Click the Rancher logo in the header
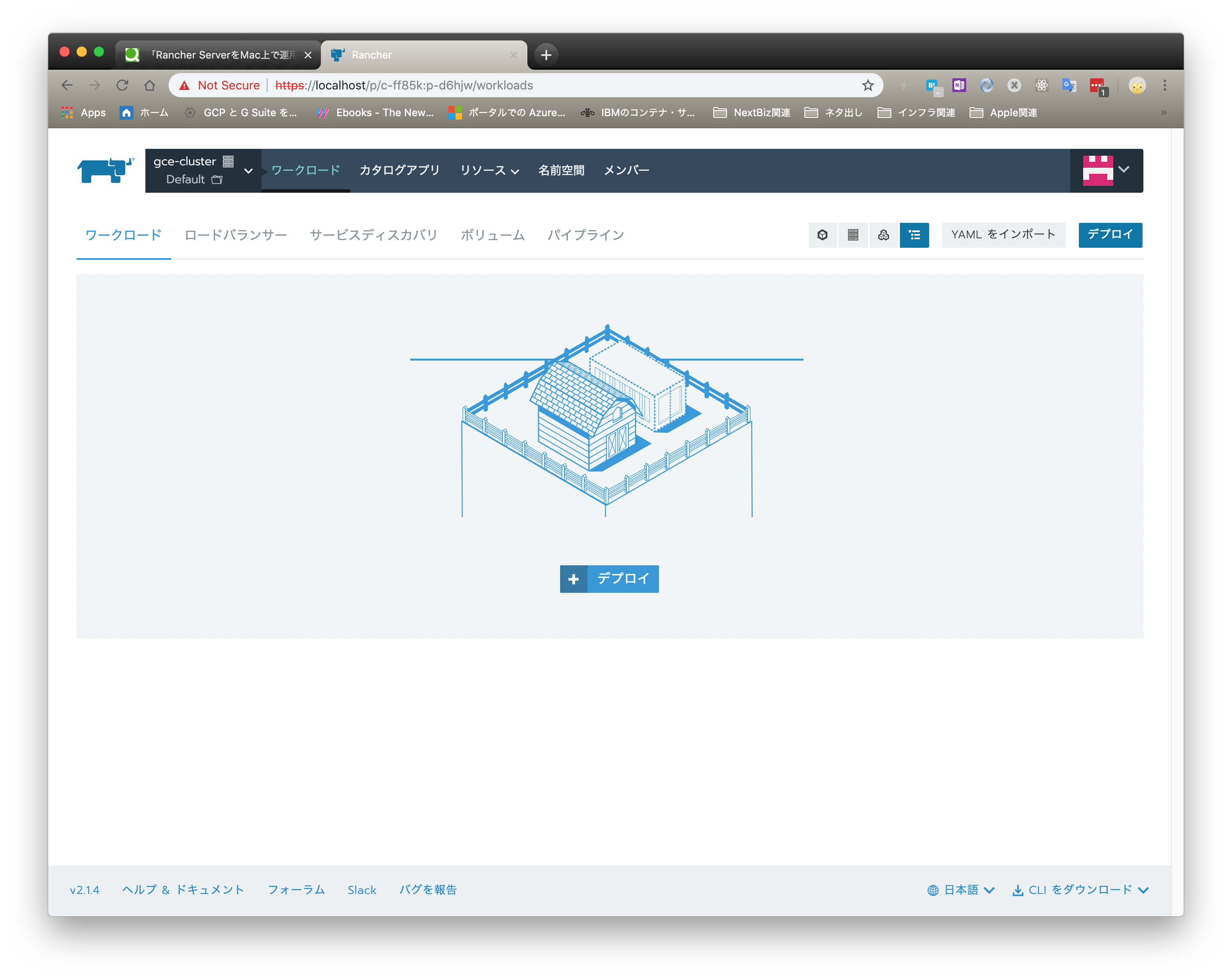This screenshot has width=1232, height=980. pyautogui.click(x=105, y=169)
